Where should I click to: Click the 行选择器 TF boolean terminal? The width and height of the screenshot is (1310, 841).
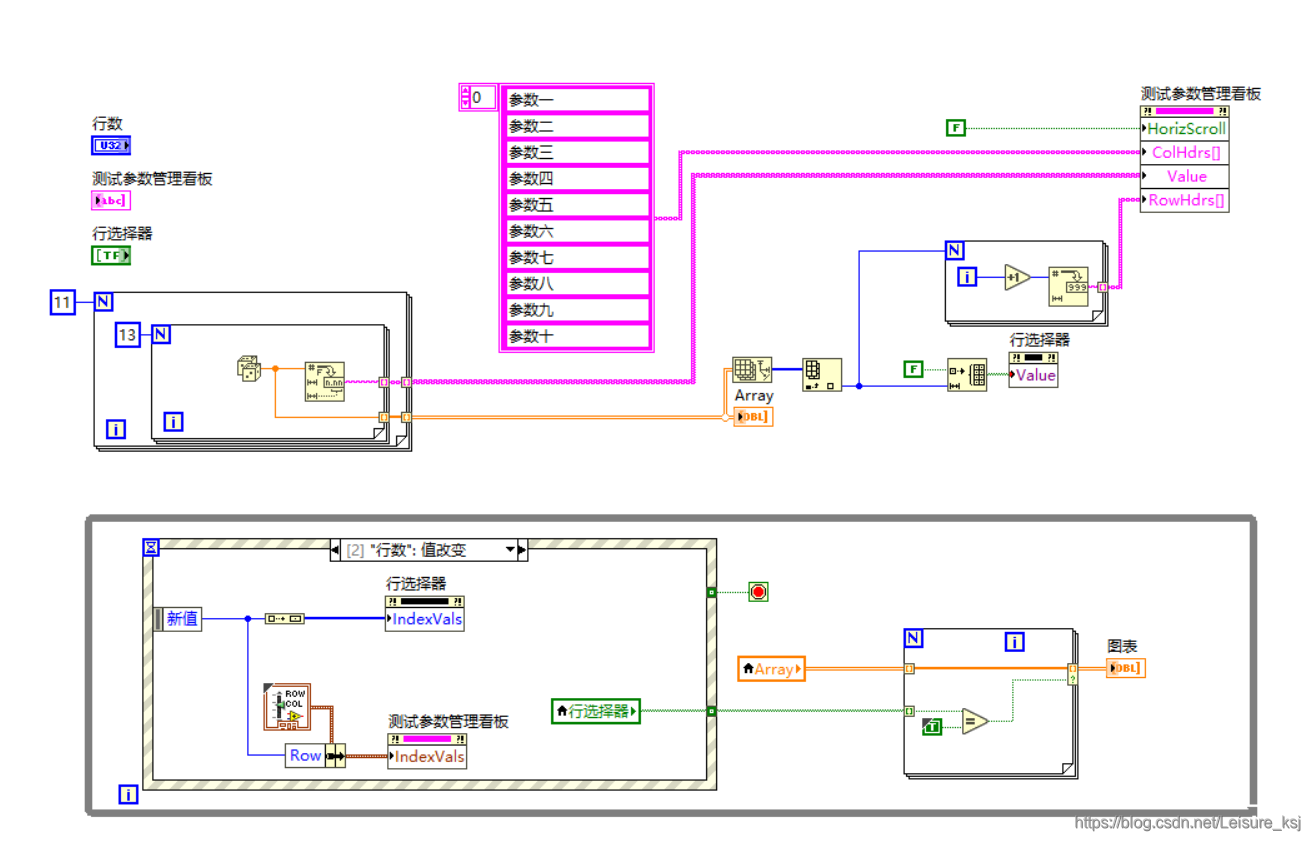(x=111, y=255)
